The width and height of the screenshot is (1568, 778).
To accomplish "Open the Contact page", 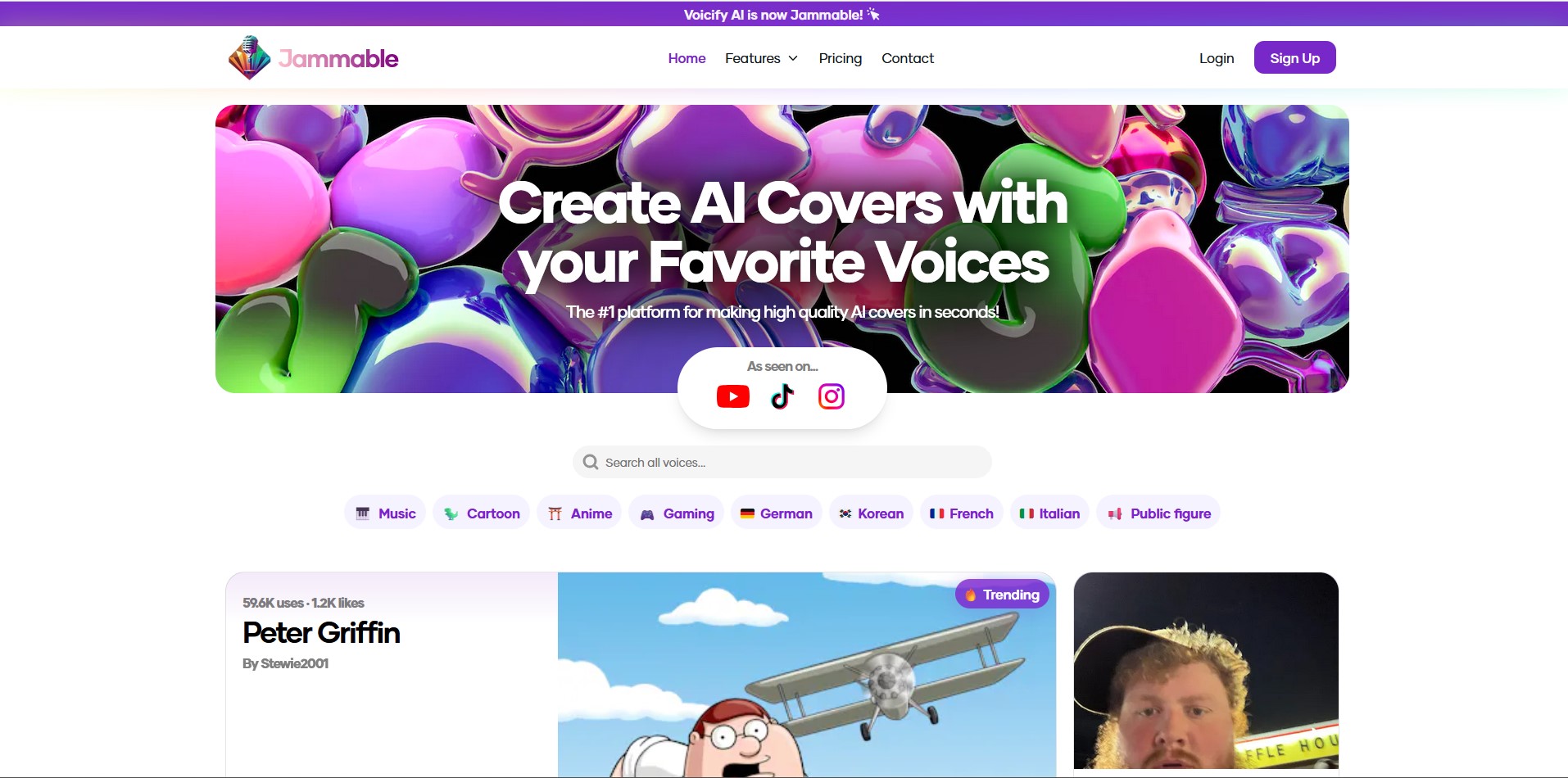I will [x=908, y=58].
